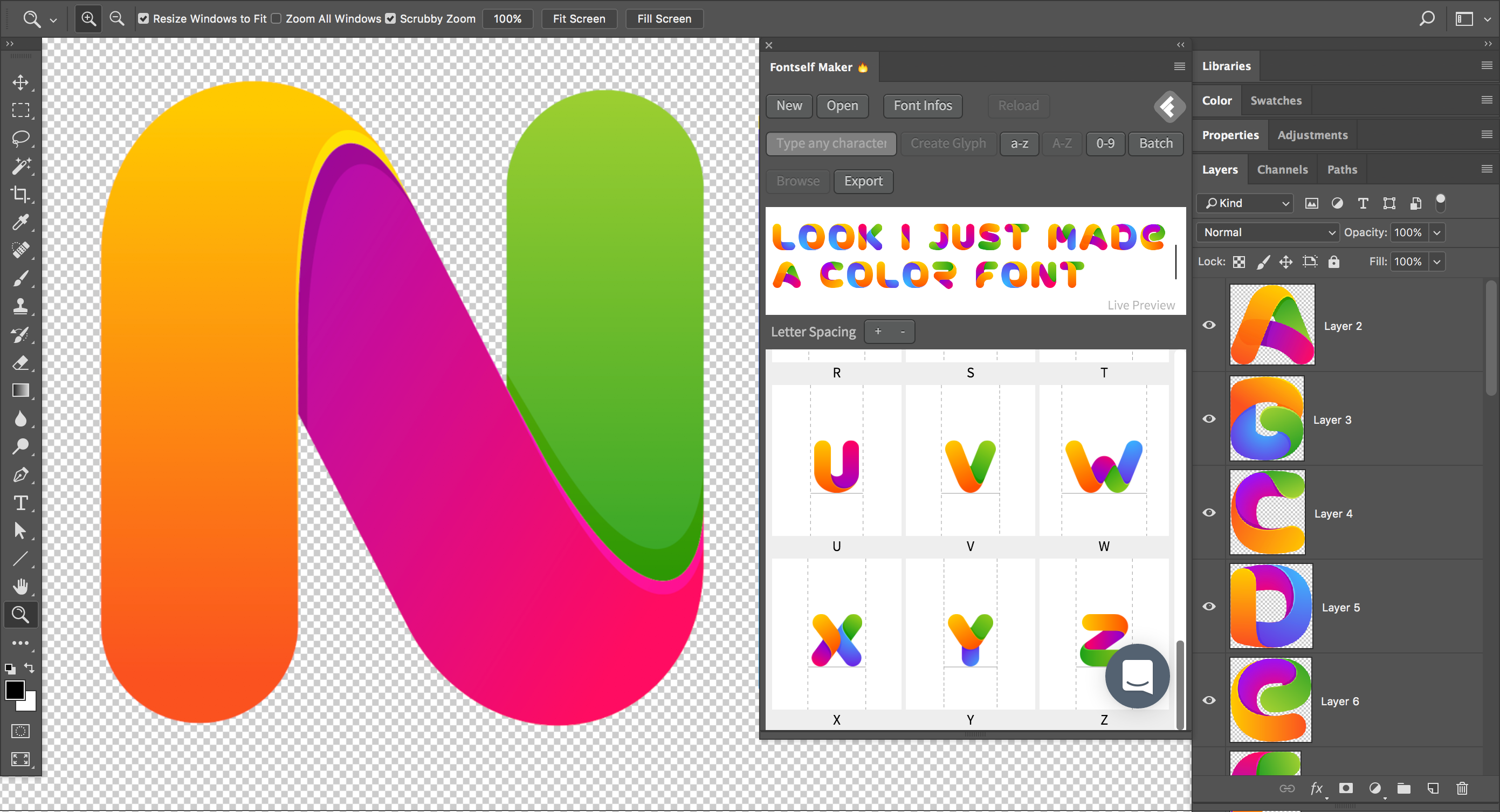Select the Zoom tool in toolbar

point(20,614)
